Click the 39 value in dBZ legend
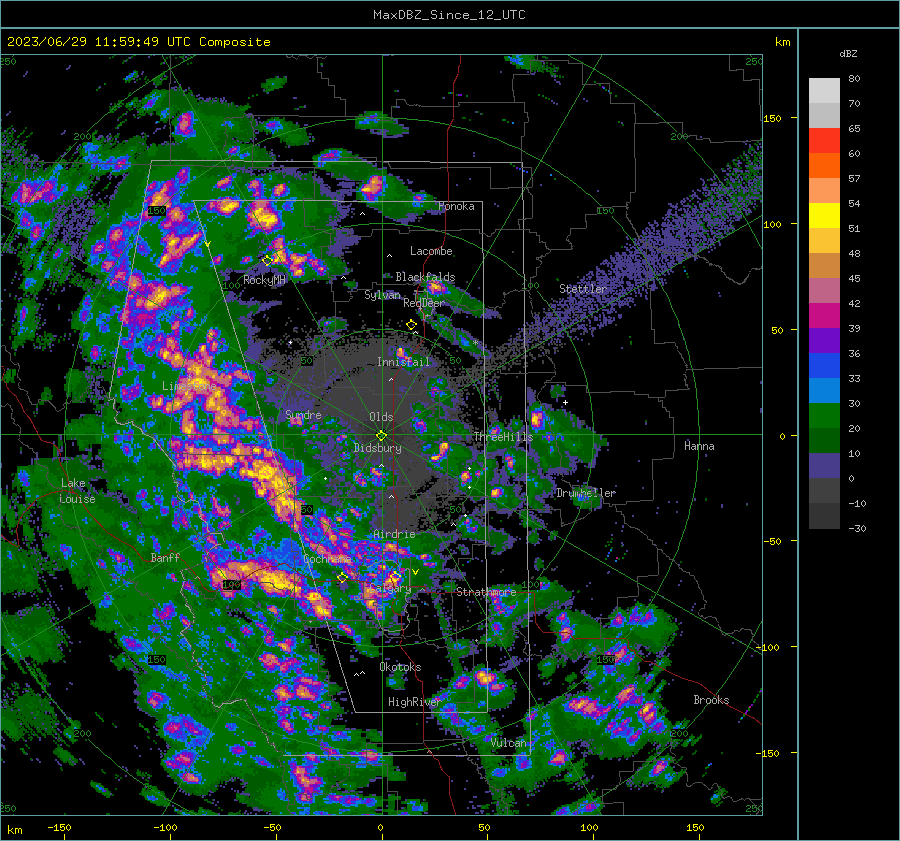The height and width of the screenshot is (841, 900). (x=854, y=328)
